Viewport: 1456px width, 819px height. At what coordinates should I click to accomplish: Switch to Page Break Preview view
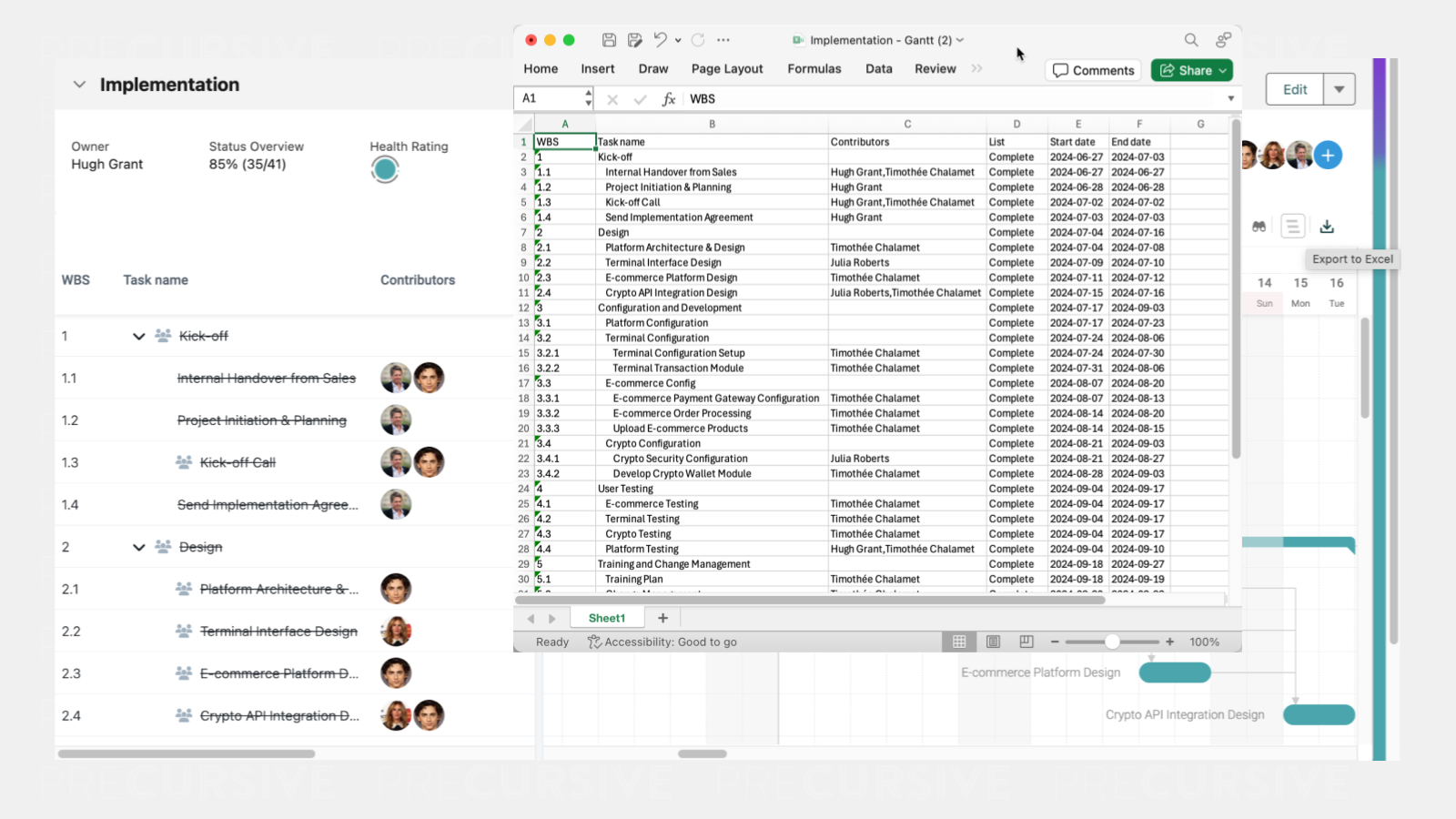(x=1026, y=642)
